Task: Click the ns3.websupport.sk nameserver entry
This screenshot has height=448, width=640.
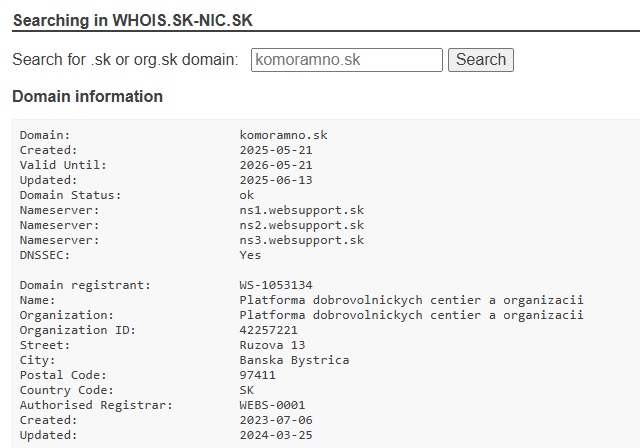Action: coord(302,240)
